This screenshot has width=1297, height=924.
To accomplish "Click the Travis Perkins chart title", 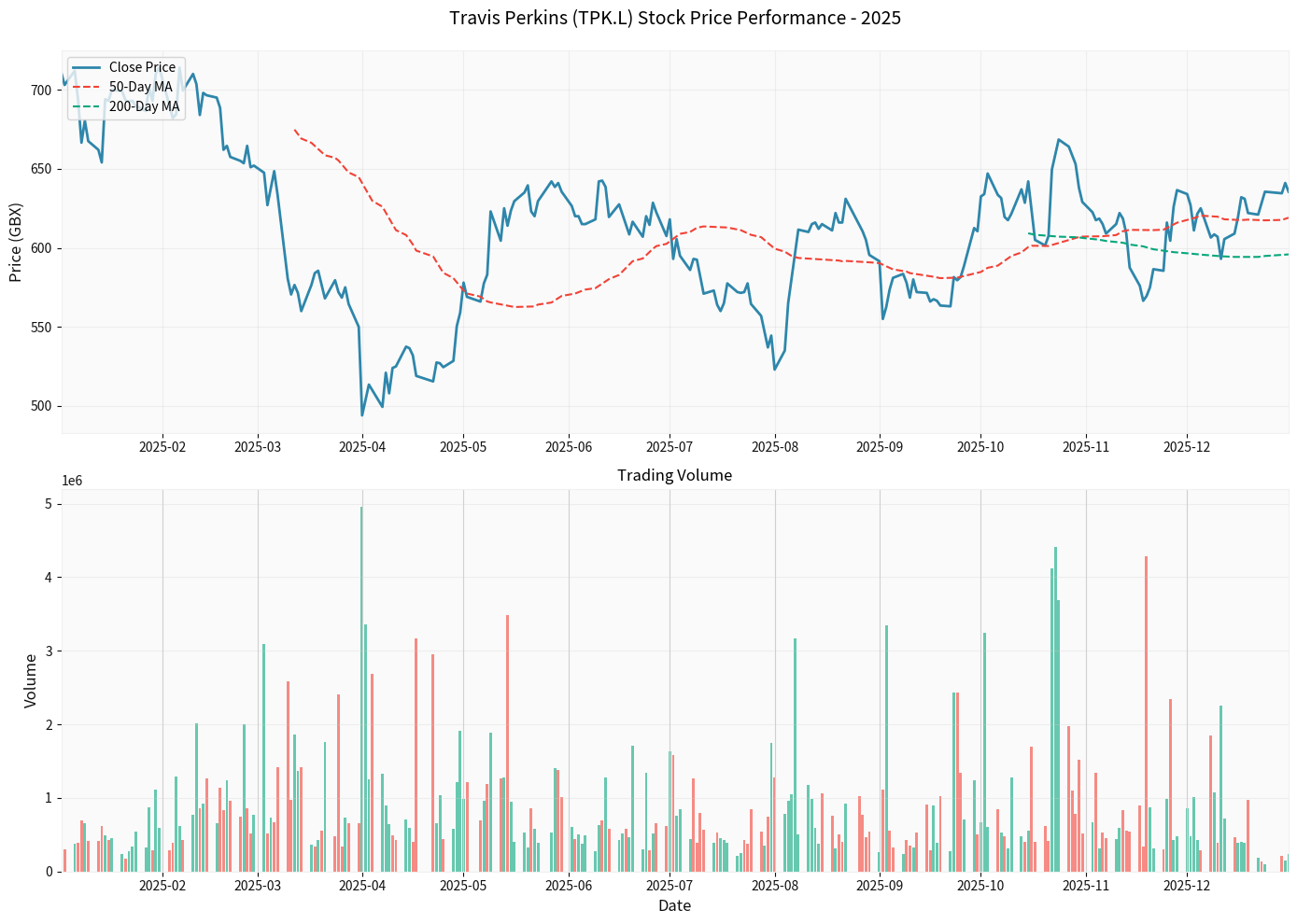I will click(x=675, y=18).
